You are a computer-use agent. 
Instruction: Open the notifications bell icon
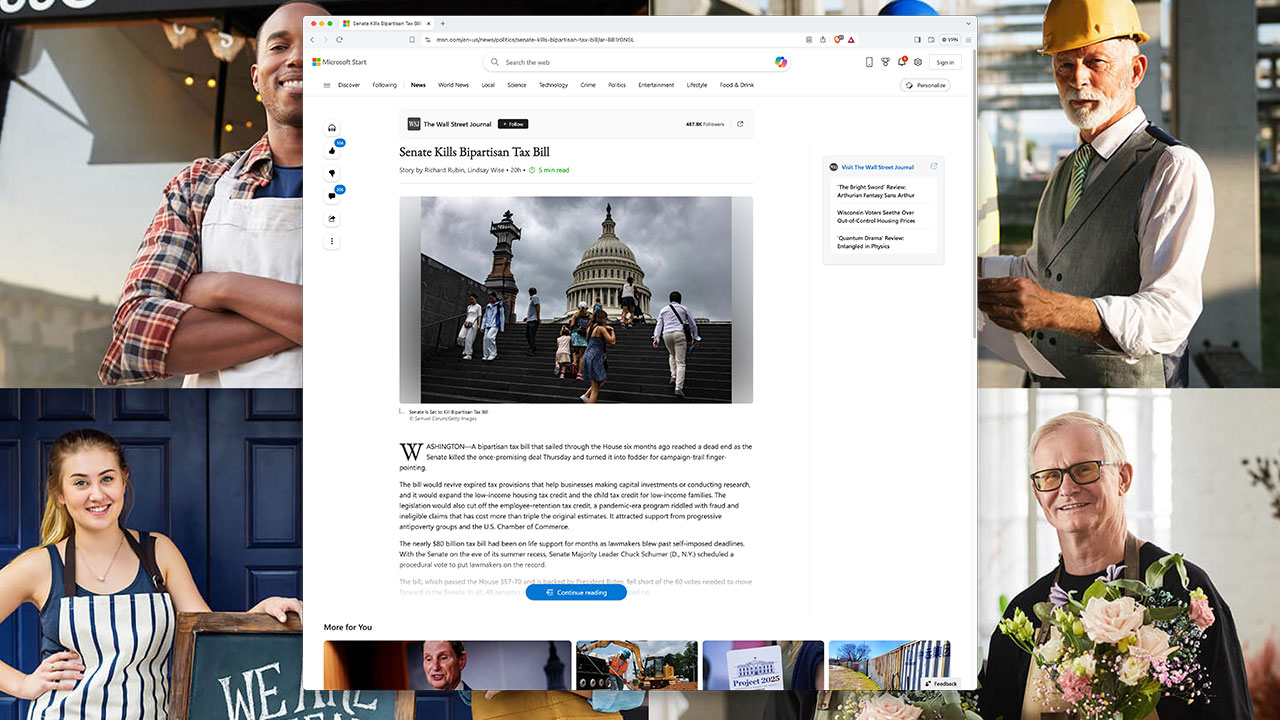point(901,62)
